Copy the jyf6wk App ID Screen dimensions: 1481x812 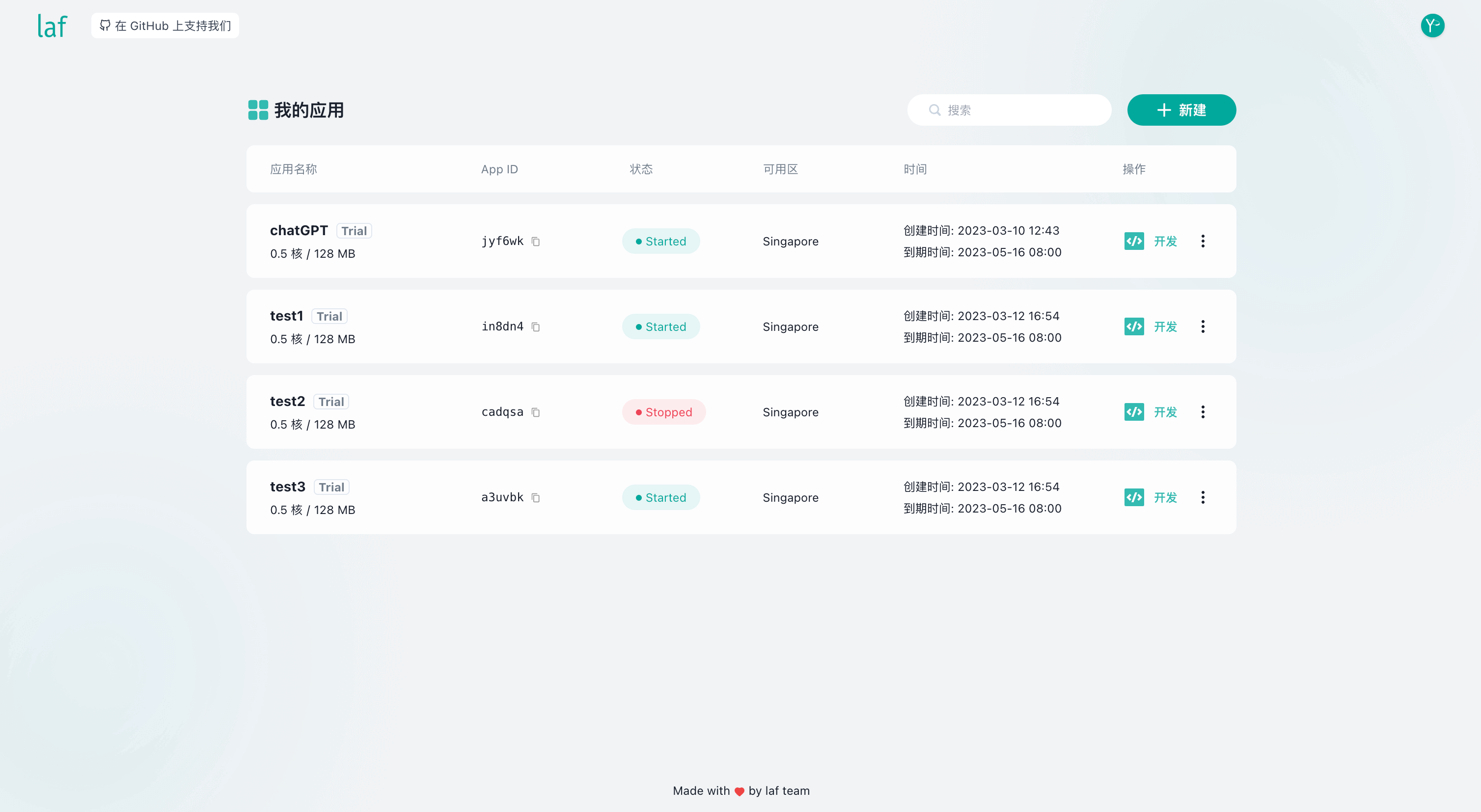(535, 242)
